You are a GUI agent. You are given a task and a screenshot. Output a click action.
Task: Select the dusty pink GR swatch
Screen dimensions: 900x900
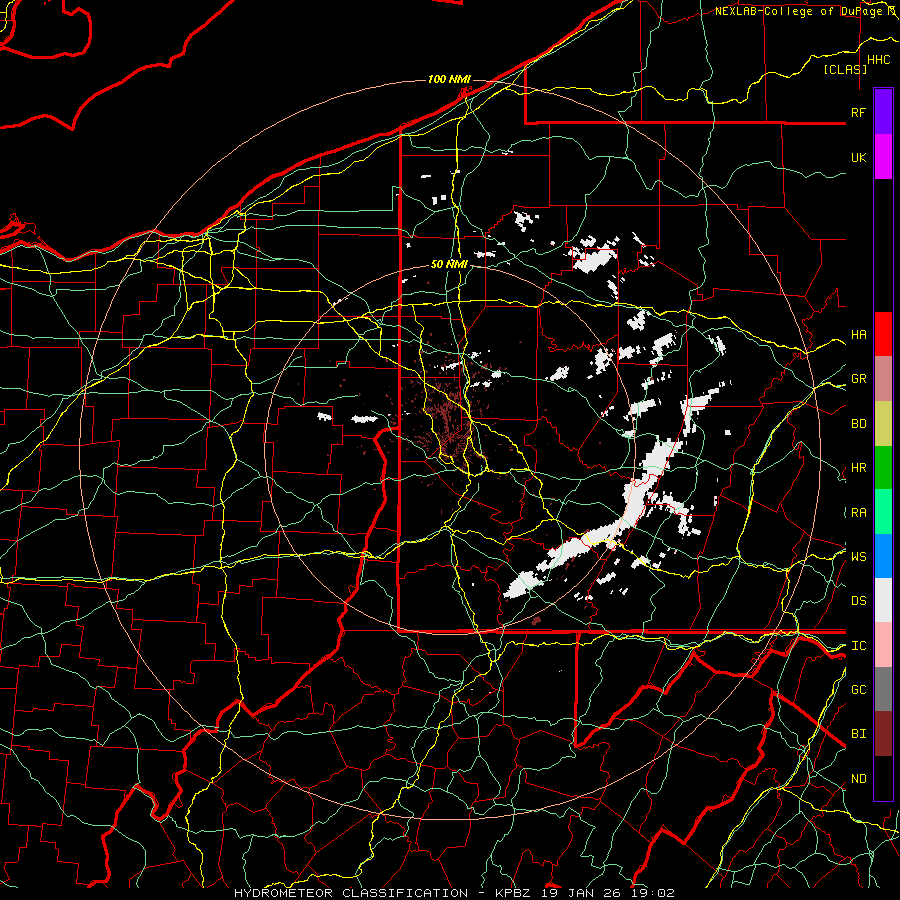[883, 378]
